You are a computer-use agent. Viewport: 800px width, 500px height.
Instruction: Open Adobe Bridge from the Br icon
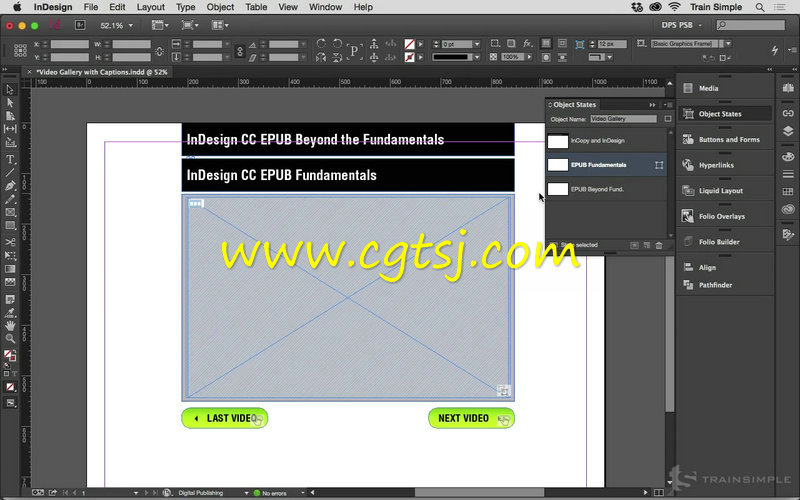tap(80, 25)
